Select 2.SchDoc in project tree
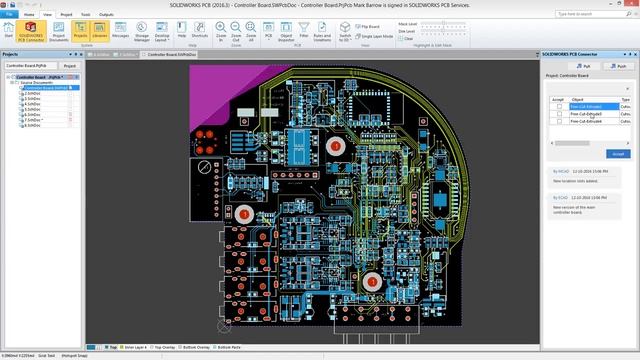Screen dimensions: 640x360 31,93
